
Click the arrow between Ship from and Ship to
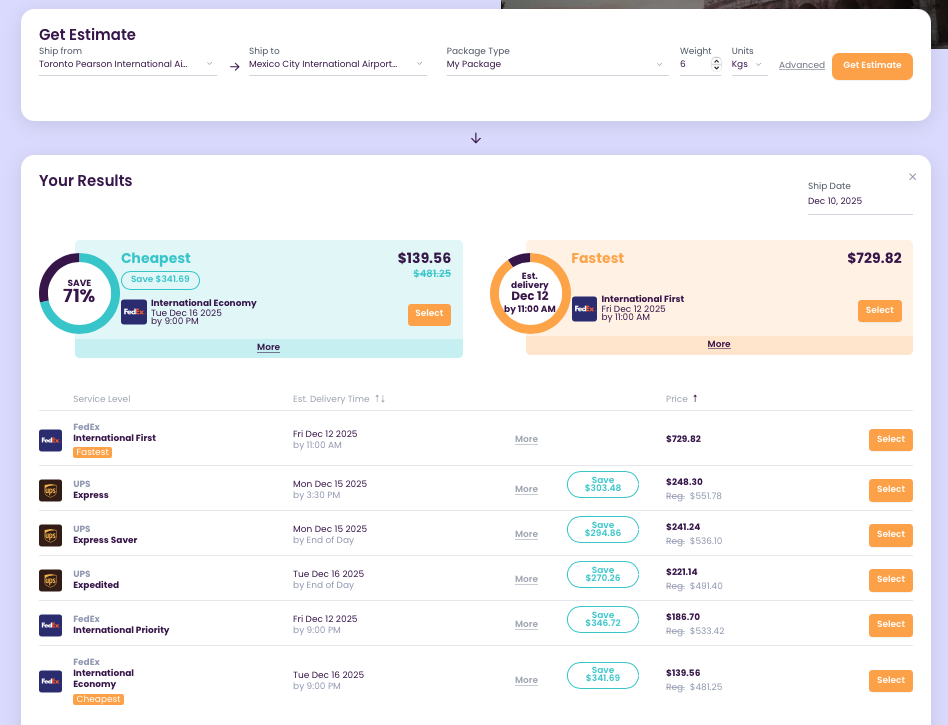[233, 64]
